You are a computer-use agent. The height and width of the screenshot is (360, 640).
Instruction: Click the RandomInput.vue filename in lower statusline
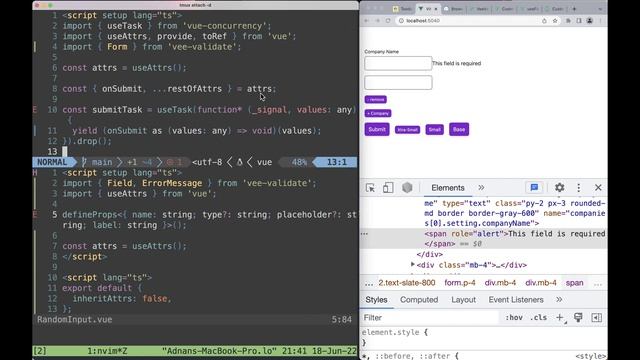click(75, 320)
